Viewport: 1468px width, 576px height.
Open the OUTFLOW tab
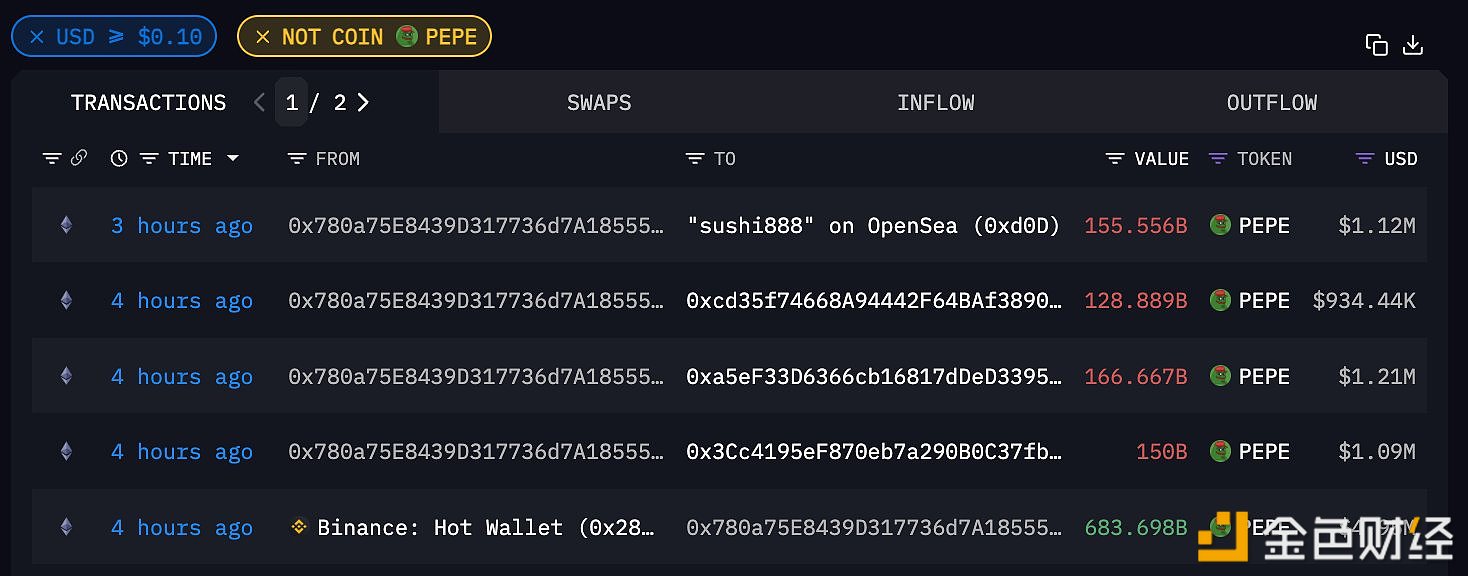point(1271,102)
